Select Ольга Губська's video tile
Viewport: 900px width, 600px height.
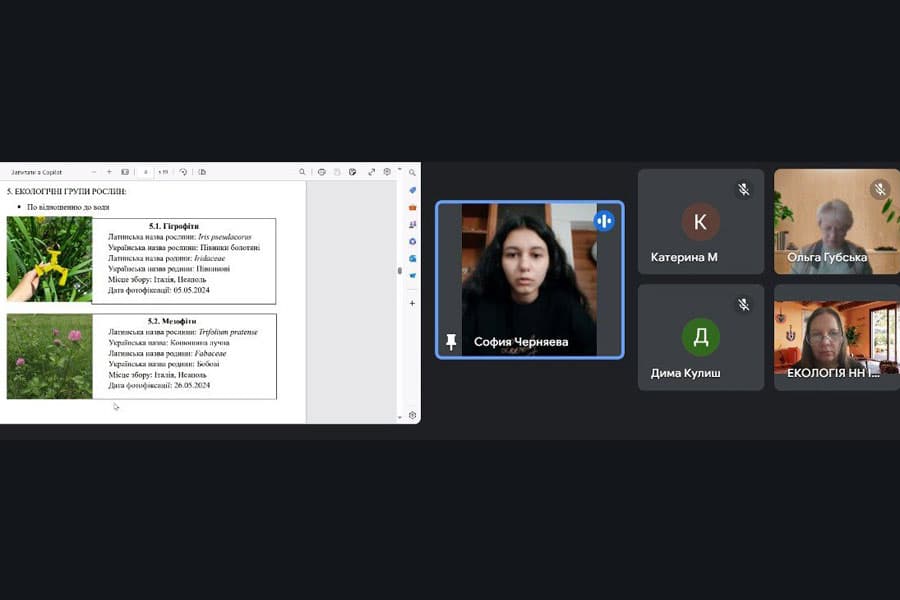836,222
